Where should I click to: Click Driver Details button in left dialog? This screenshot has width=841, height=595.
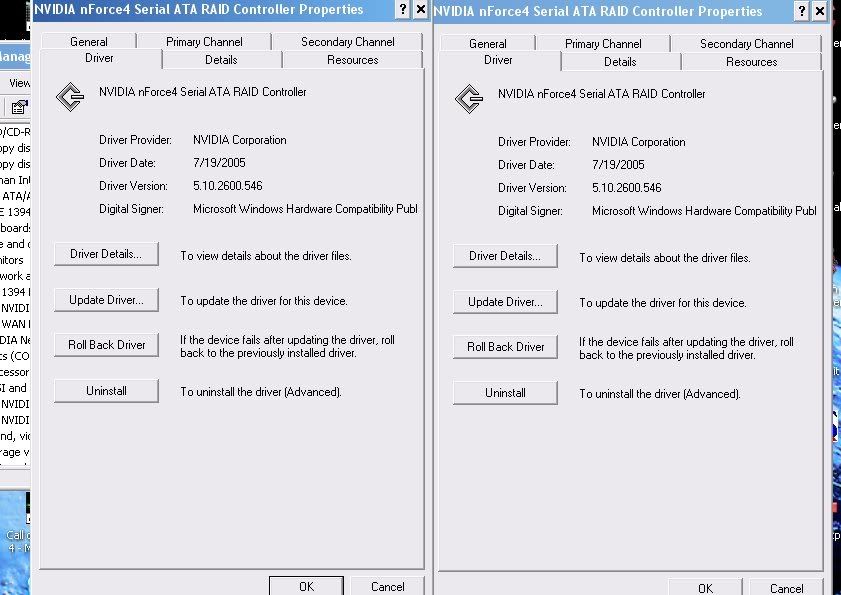(106, 254)
